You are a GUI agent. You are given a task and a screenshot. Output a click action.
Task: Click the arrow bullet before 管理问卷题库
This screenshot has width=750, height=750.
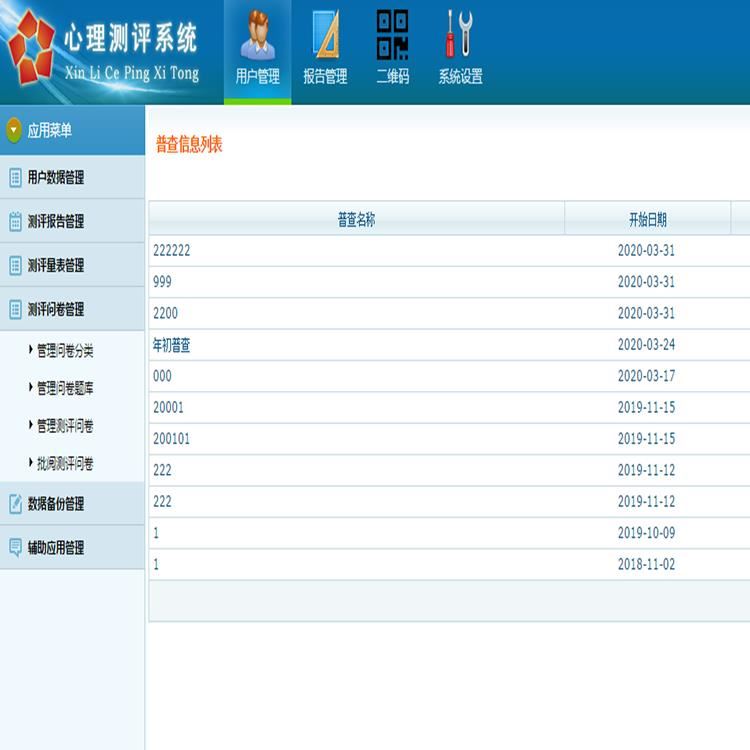click(x=31, y=387)
